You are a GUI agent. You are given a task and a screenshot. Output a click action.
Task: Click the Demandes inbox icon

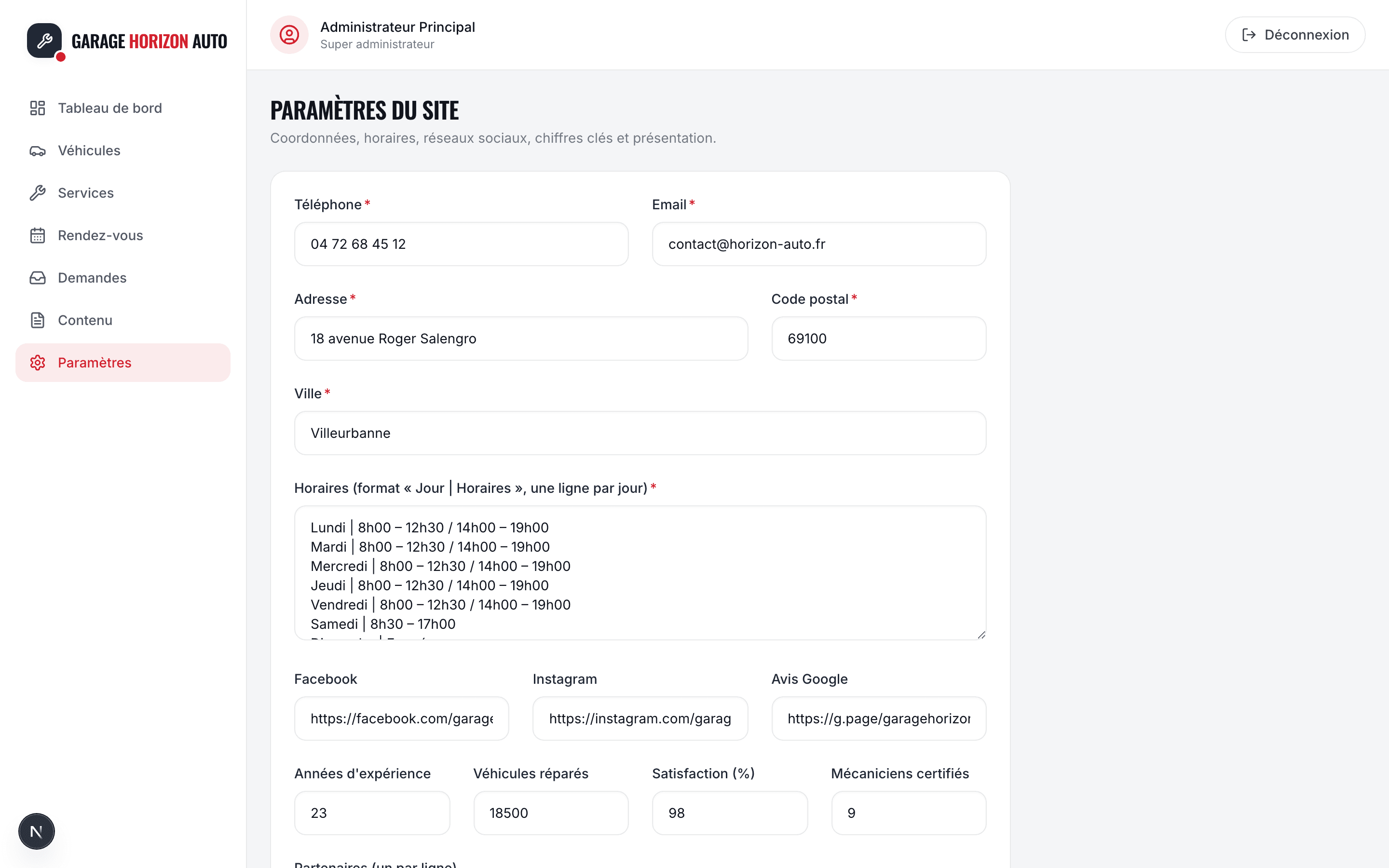point(37,278)
